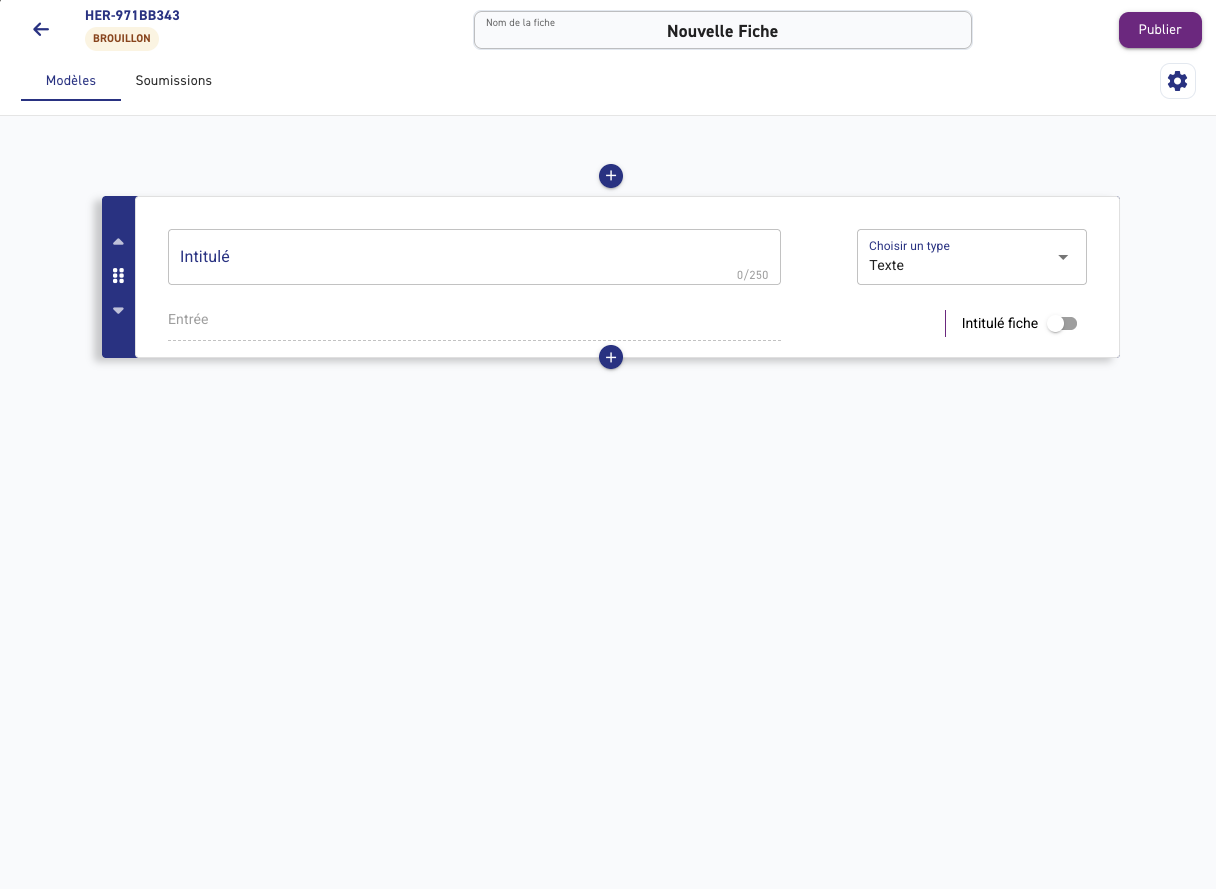Focus the Nom de la fiche field
This screenshot has height=889, width=1216.
723,30
